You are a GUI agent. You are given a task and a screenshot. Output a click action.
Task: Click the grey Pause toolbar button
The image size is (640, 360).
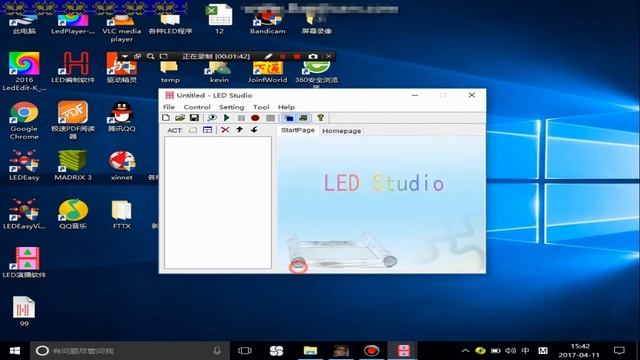(x=241, y=118)
